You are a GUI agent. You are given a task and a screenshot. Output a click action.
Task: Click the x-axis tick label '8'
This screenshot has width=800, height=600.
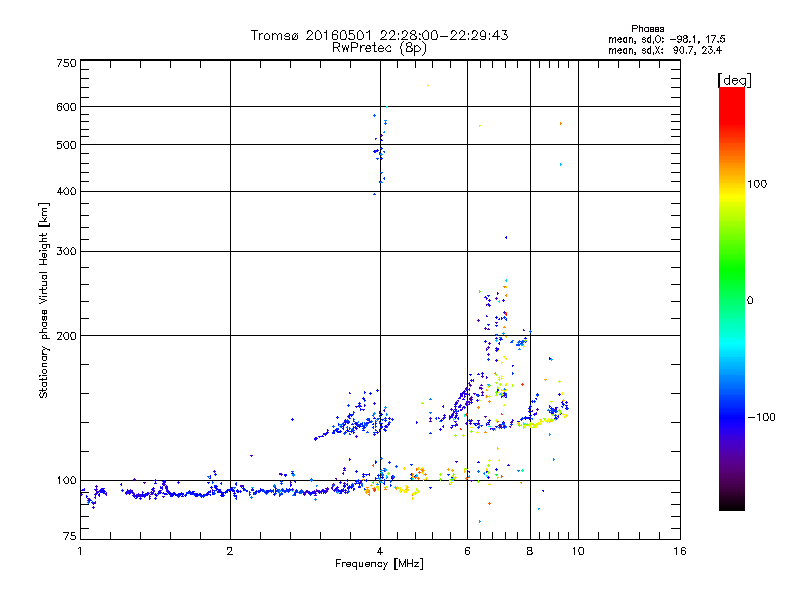[x=530, y=551]
